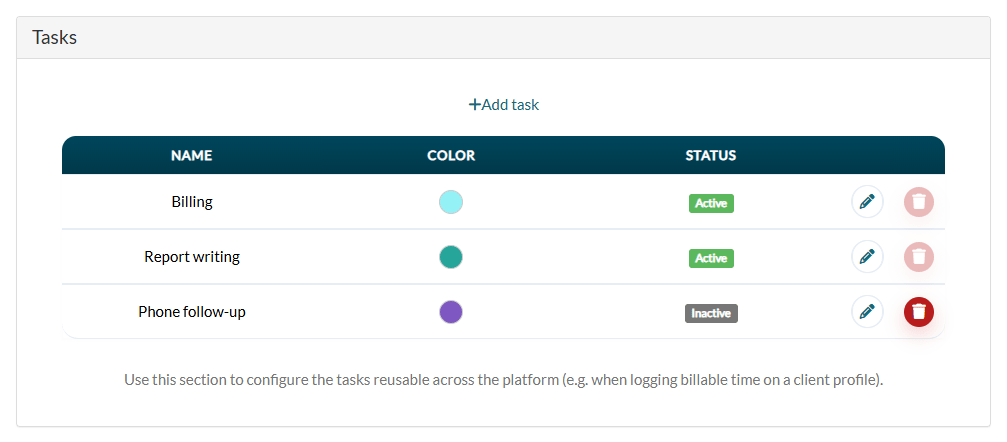Image resolution: width=1007 pixels, height=442 pixels.
Task: Select the Report writing task name
Action: 192,257
